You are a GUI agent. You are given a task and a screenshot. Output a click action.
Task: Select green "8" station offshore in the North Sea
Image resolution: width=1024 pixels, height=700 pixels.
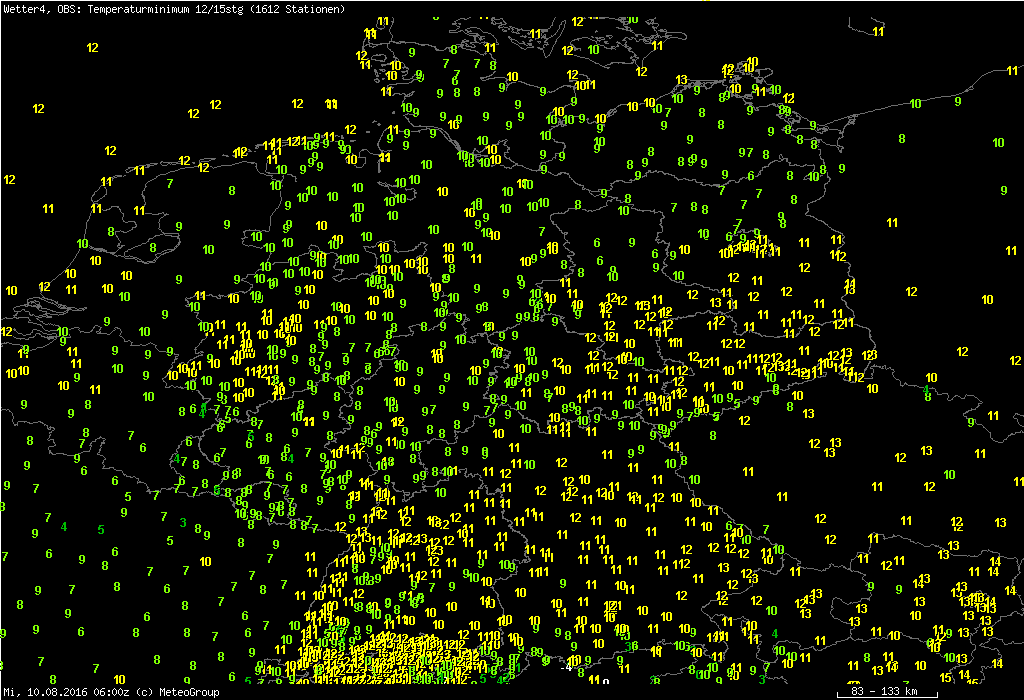pos(232,190)
